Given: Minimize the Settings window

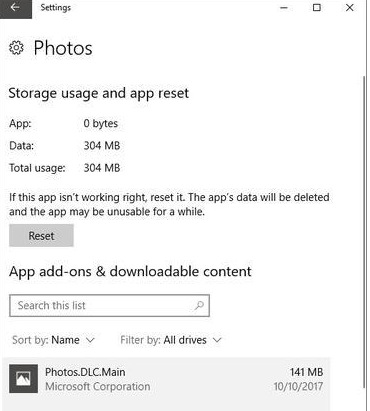Looking at the screenshot, I should [x=284, y=8].
